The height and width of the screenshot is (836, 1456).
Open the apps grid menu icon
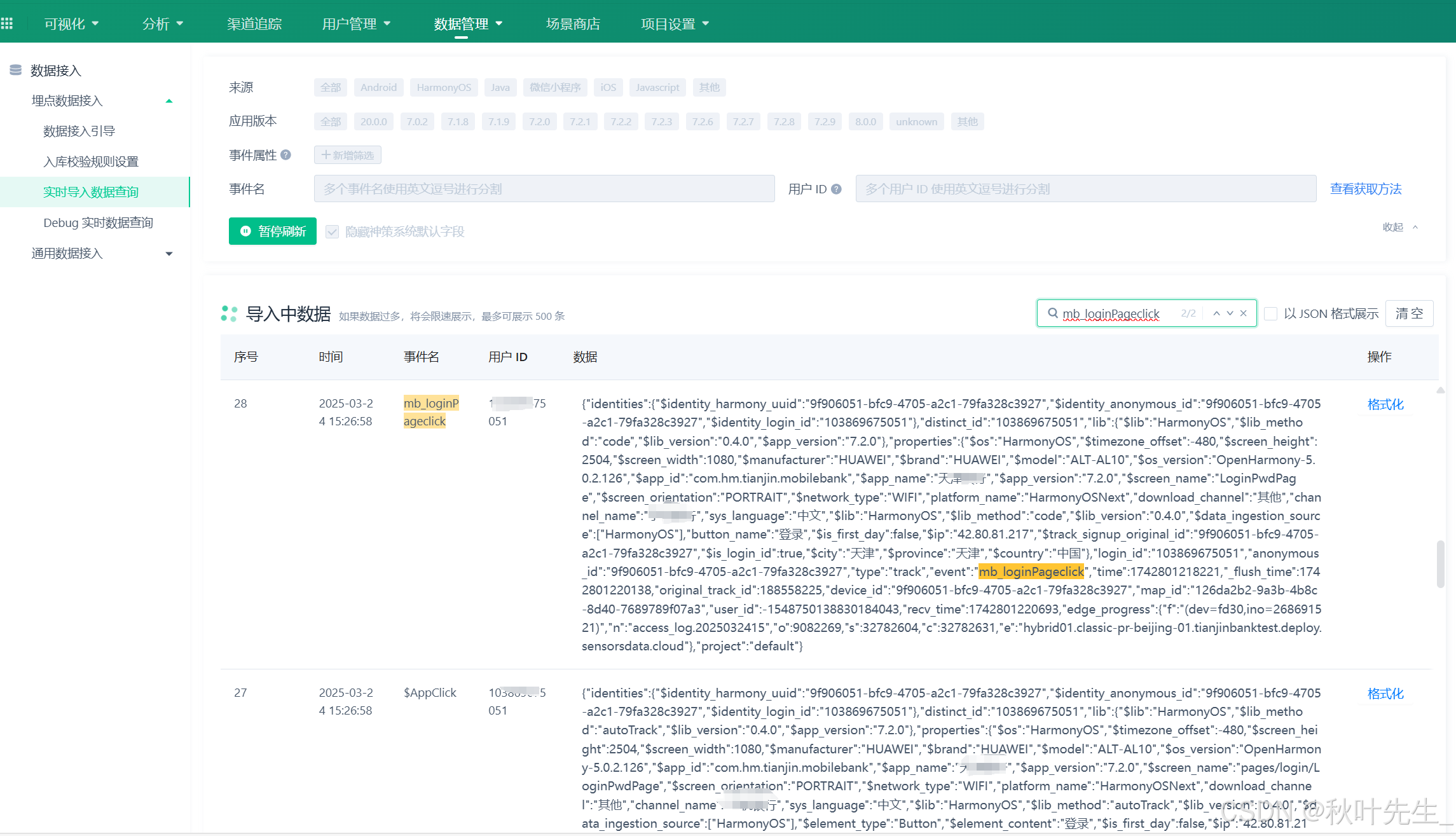(x=7, y=24)
